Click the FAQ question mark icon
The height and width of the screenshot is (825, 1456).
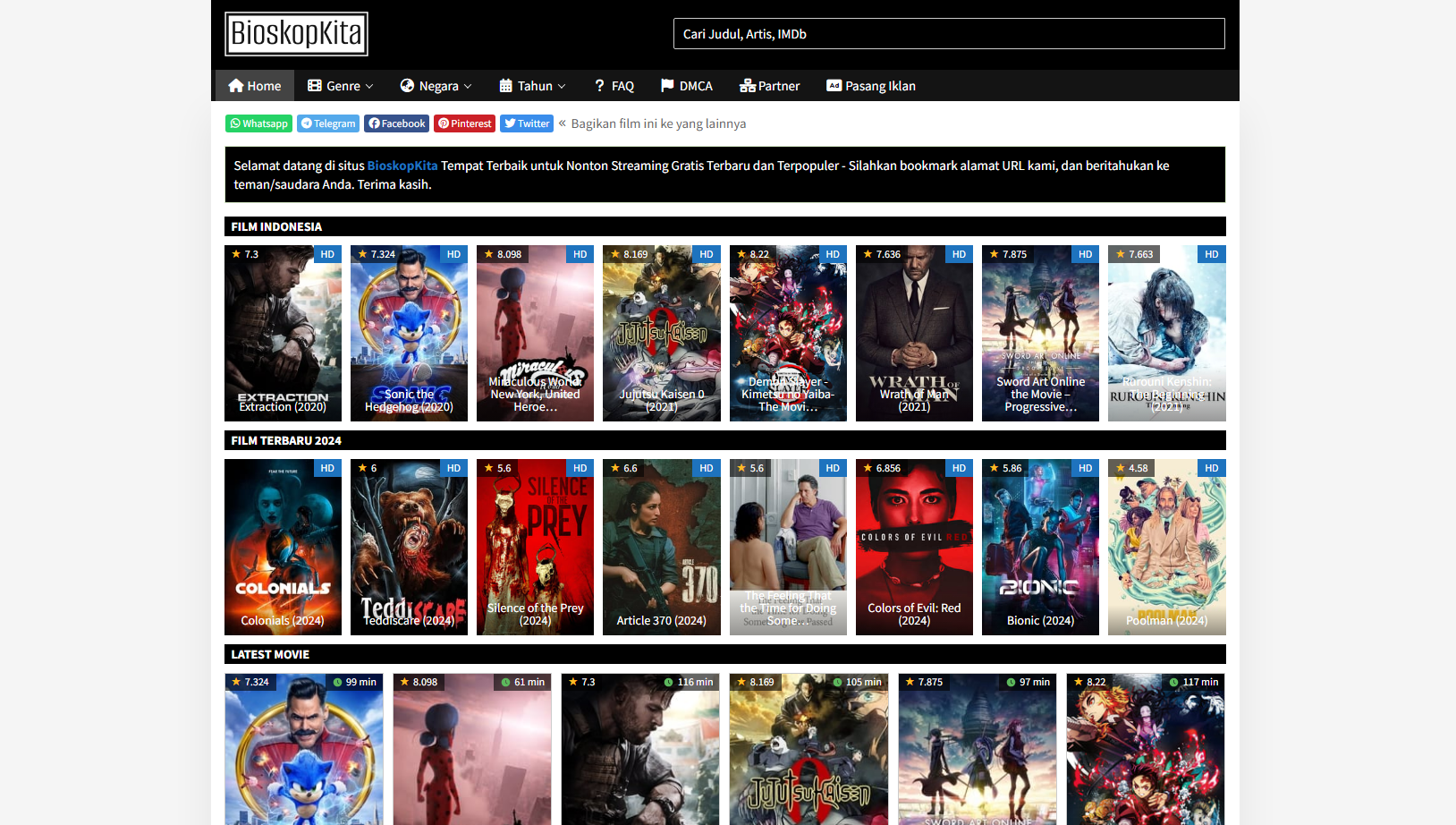599,86
